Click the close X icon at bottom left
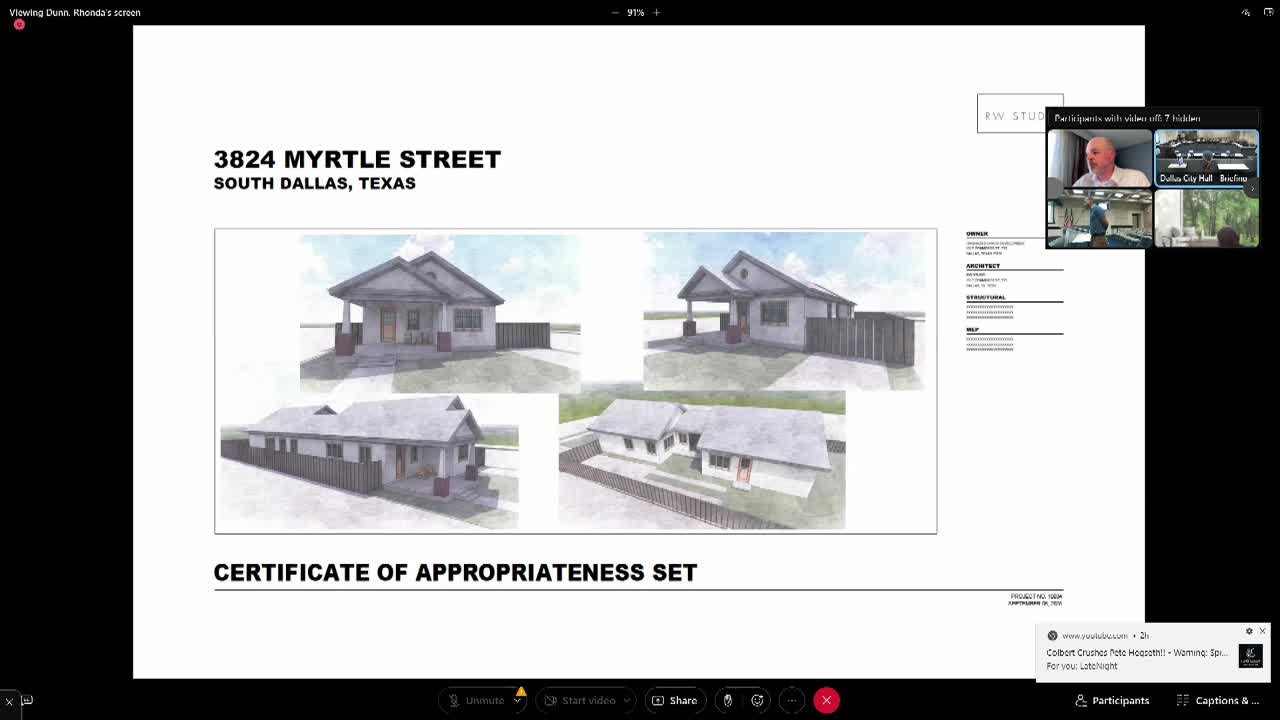Screen dimensions: 1280x720 [9, 701]
